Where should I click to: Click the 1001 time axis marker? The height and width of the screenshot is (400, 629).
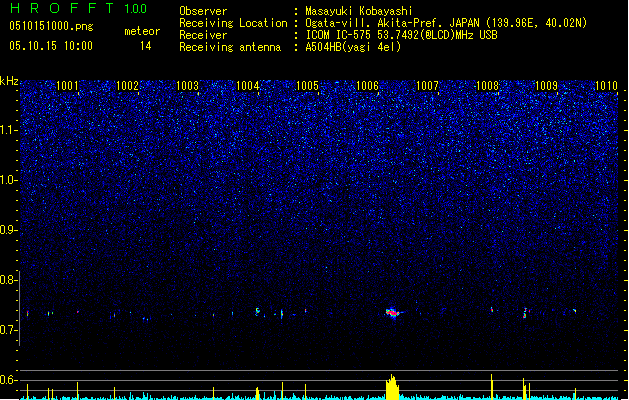(67, 86)
